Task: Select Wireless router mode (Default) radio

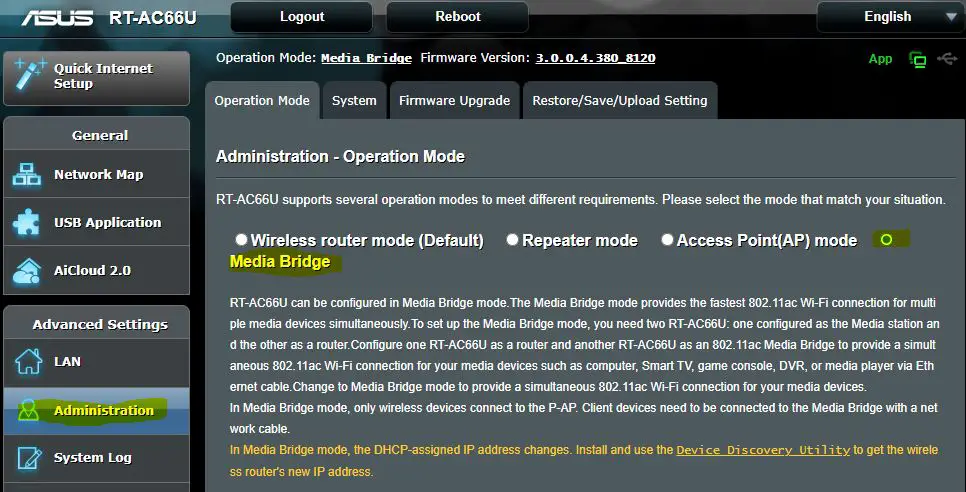Action: click(242, 239)
